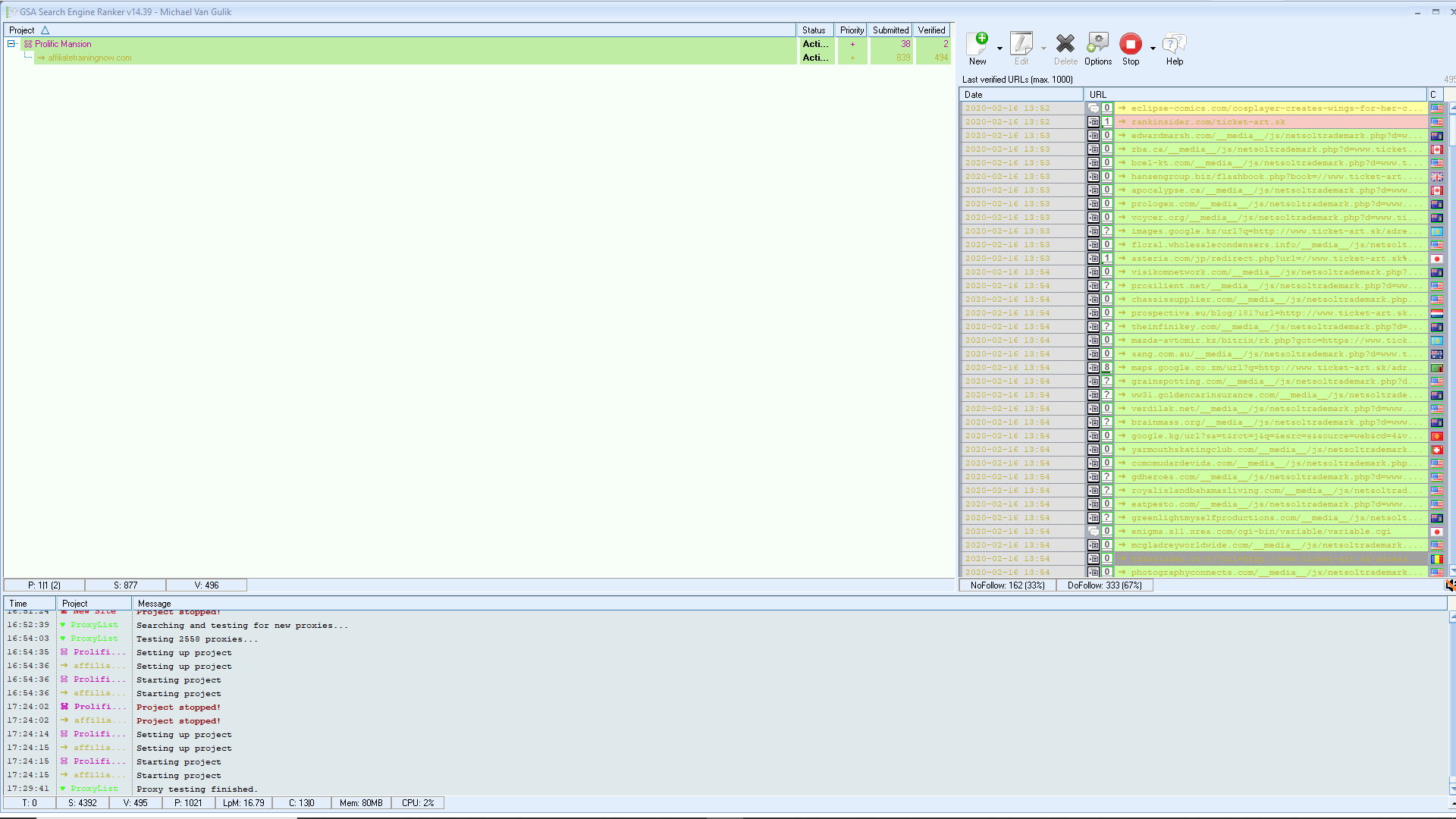The image size is (1456, 819).
Task: Click the Canada flag on rba.ca row
Action: [1437, 149]
